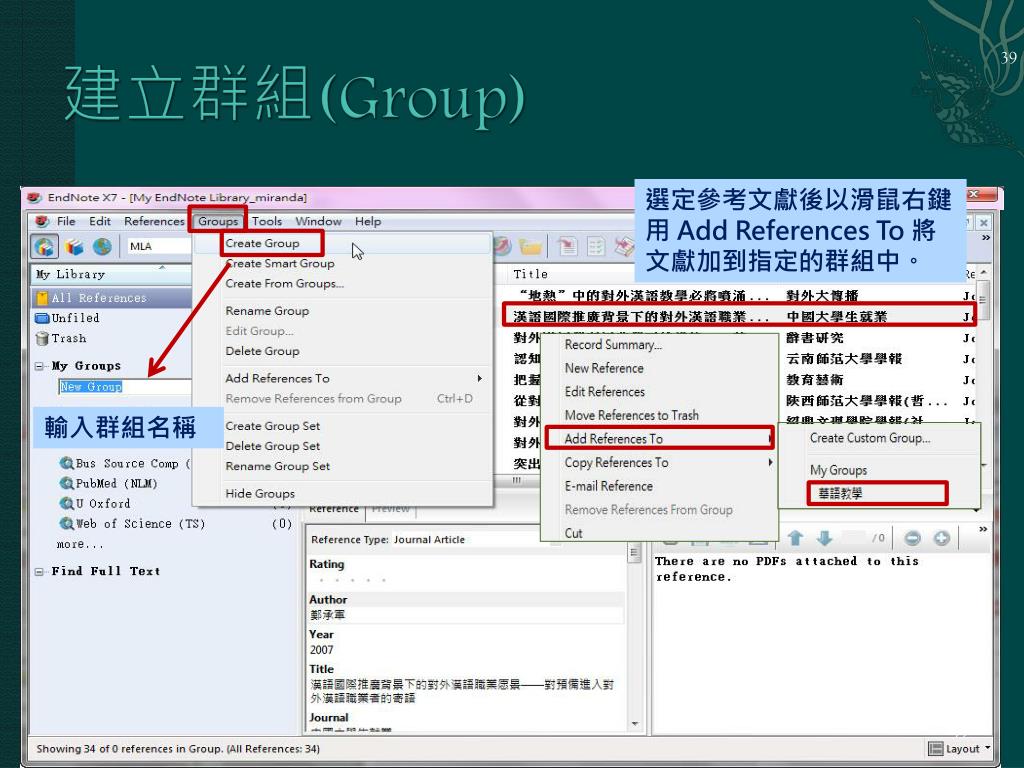Open the Window menu
Screen dimensions: 1024x768
tap(318, 221)
